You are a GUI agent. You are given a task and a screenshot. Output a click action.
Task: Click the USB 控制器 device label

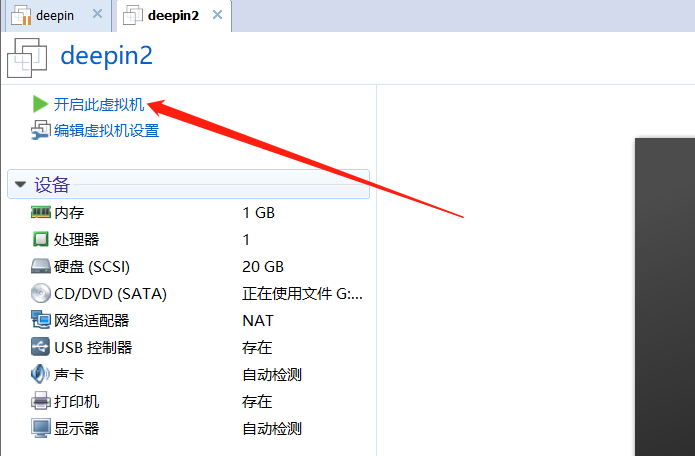(93, 347)
